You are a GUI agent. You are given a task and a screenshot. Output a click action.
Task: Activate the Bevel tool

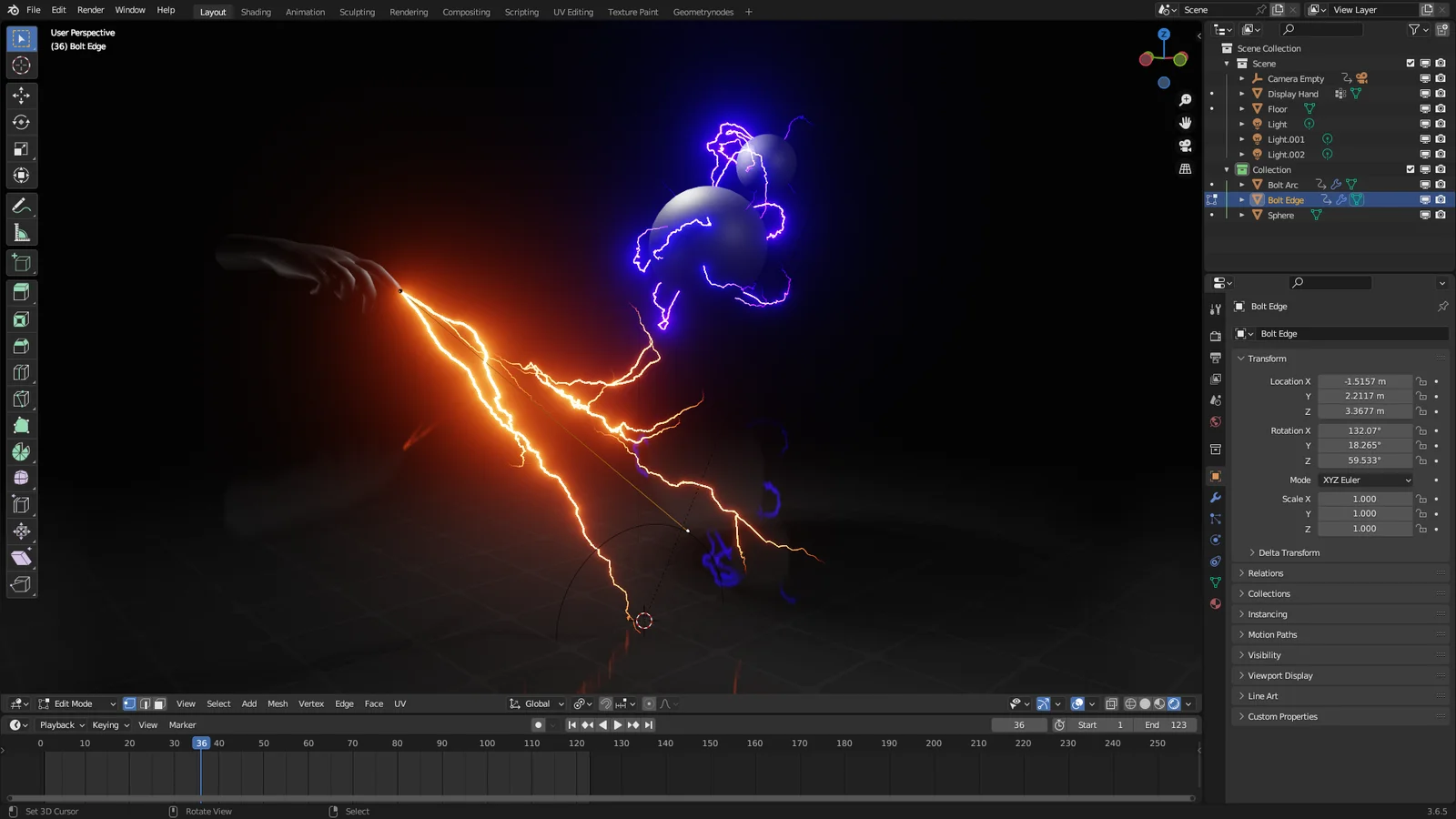pos(21,346)
